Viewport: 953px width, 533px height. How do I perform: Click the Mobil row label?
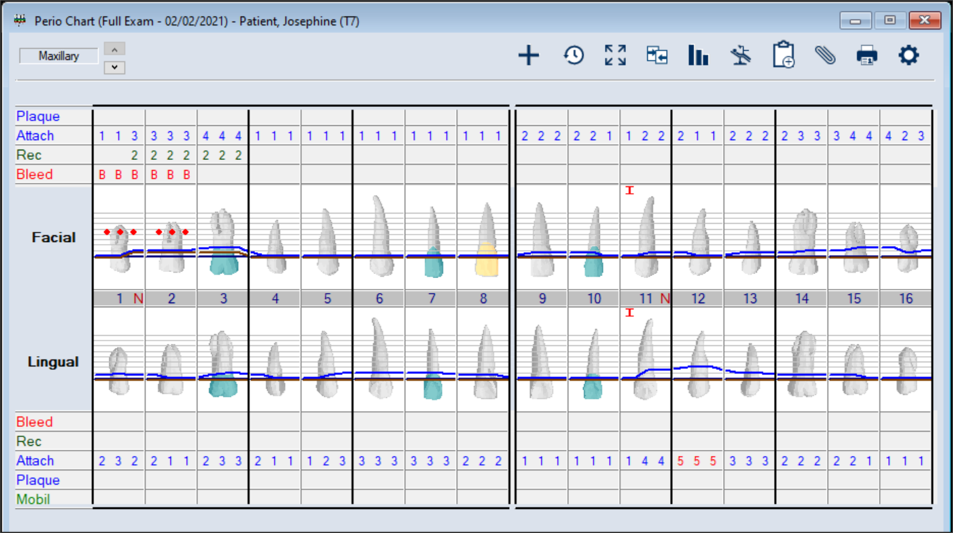tap(33, 499)
